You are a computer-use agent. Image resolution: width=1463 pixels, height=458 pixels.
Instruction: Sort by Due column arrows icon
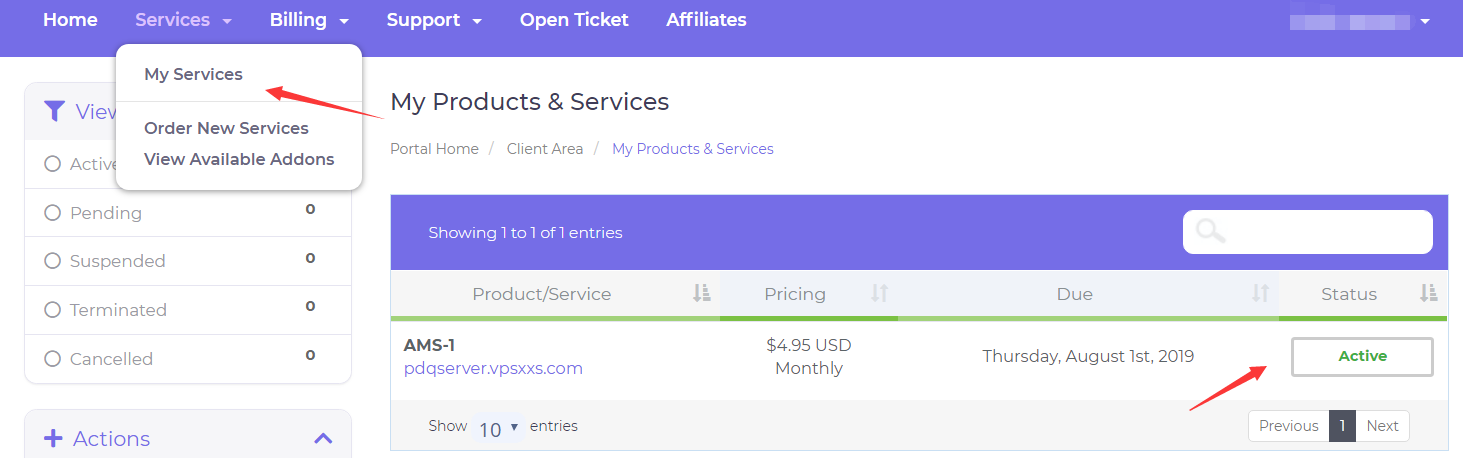1260,294
